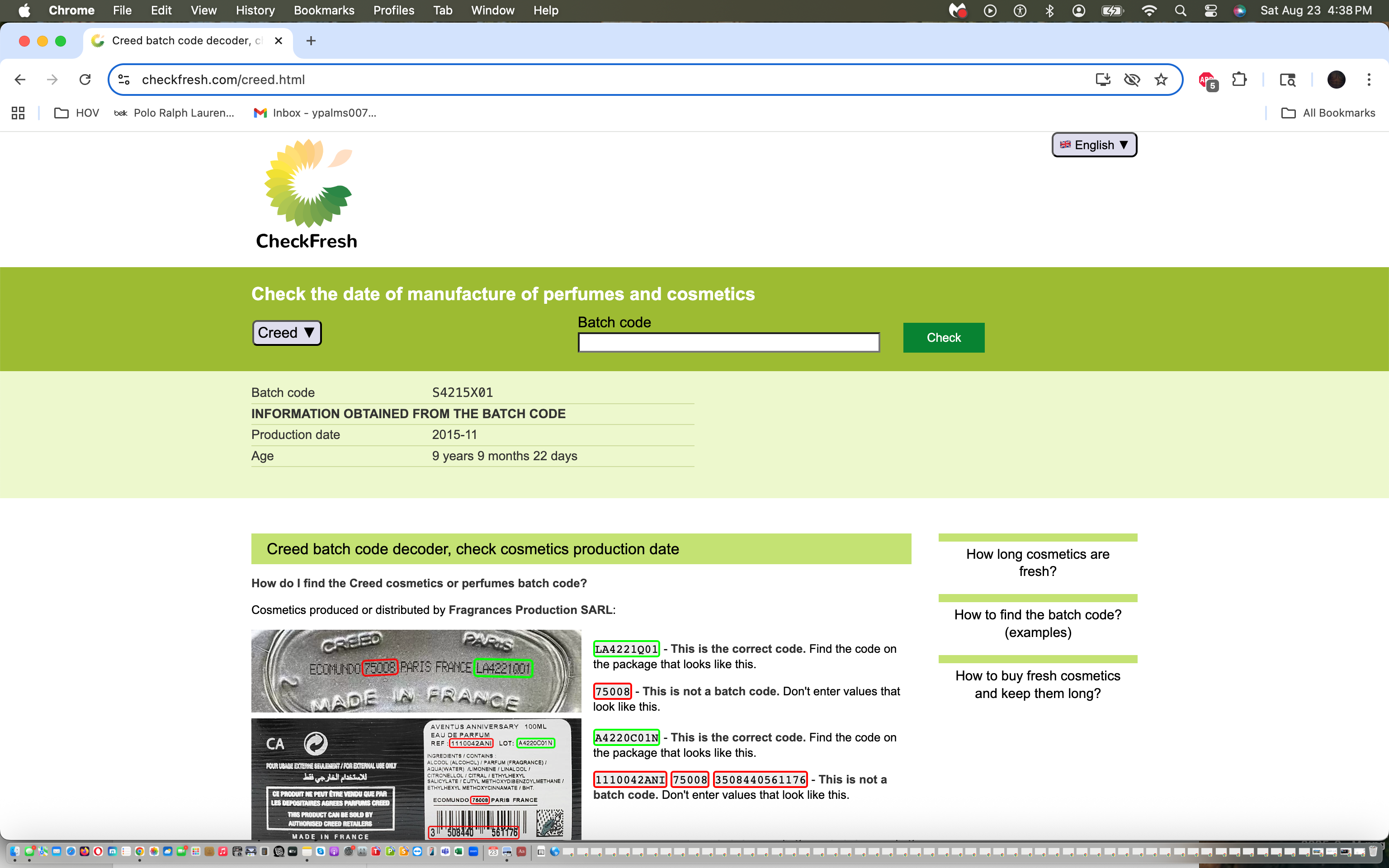Open a new browser tab
The image size is (1389, 868).
[x=311, y=41]
